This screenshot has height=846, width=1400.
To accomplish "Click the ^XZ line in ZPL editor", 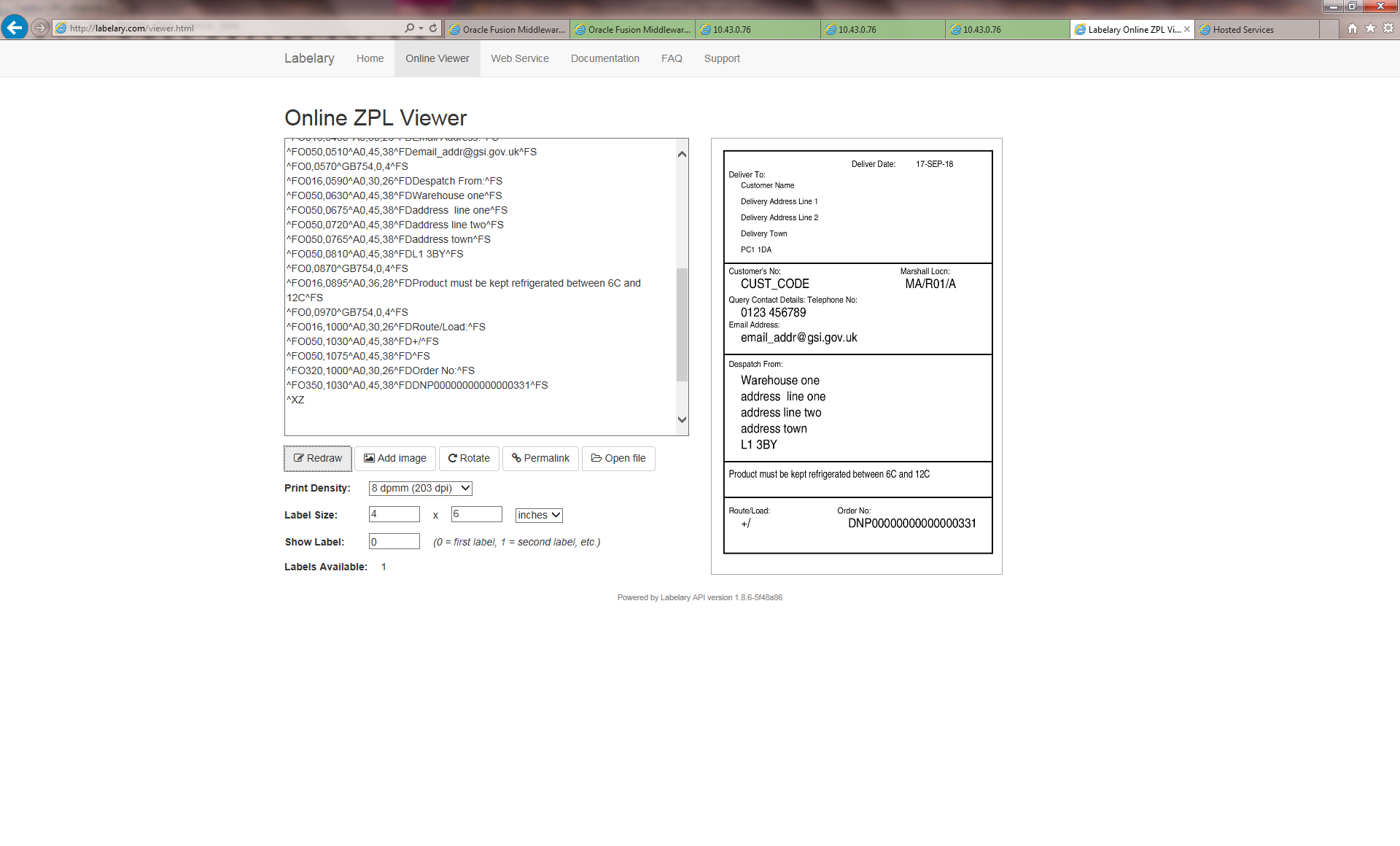I will pyautogui.click(x=295, y=400).
